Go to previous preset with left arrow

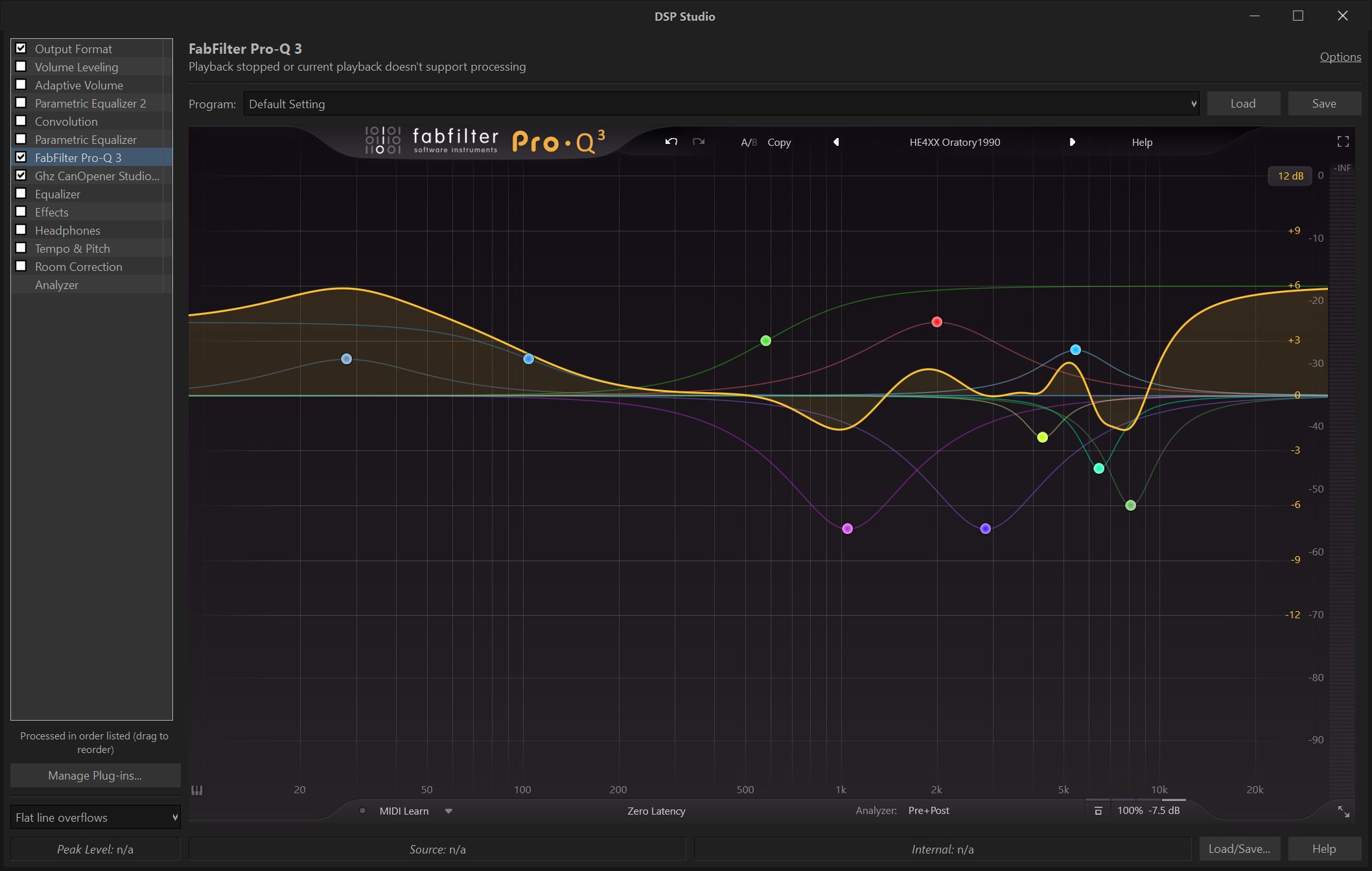[x=836, y=142]
